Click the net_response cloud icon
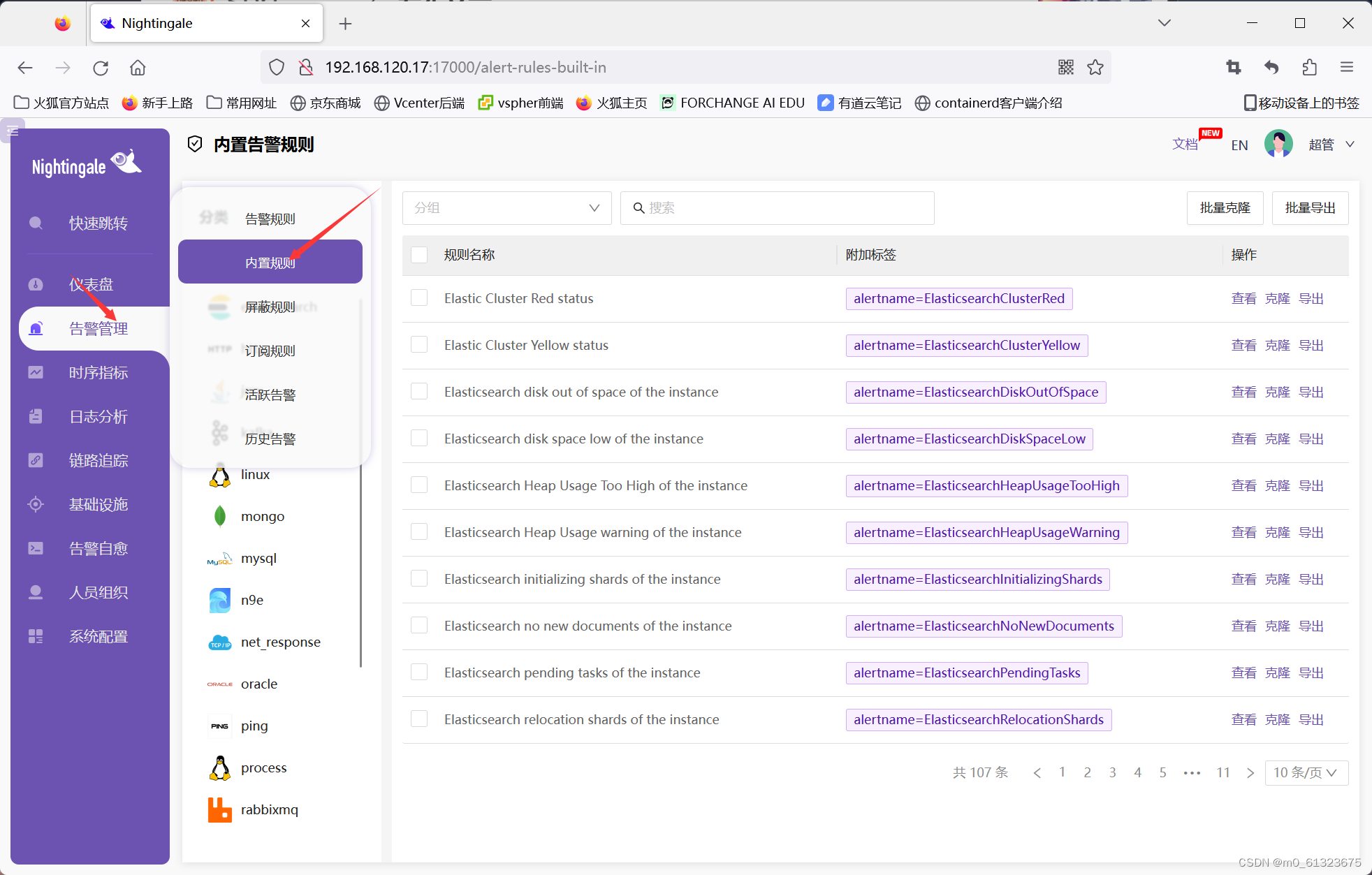Image resolution: width=1372 pixels, height=875 pixels. click(x=220, y=642)
